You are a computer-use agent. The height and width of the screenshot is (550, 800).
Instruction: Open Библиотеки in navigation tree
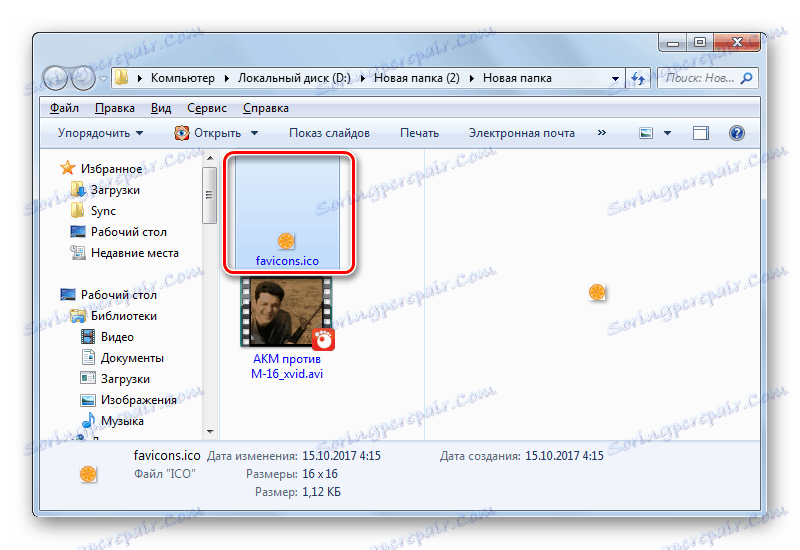123,316
